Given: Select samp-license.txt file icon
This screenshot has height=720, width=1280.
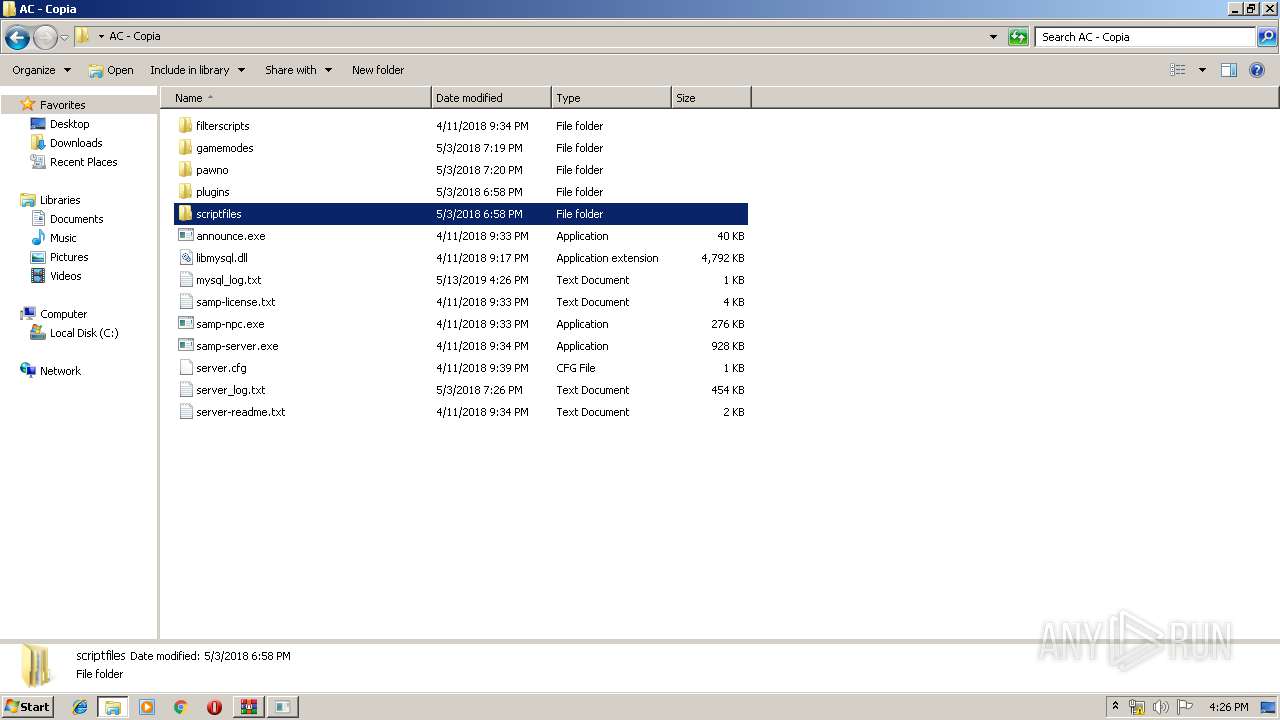Looking at the screenshot, I should click(x=185, y=302).
